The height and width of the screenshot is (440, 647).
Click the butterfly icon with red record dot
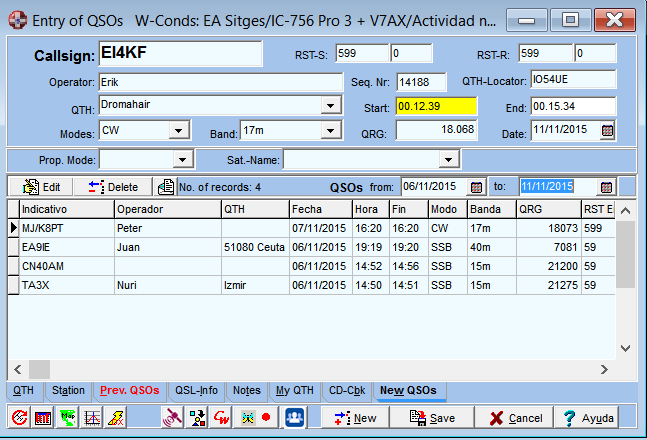tap(256, 418)
